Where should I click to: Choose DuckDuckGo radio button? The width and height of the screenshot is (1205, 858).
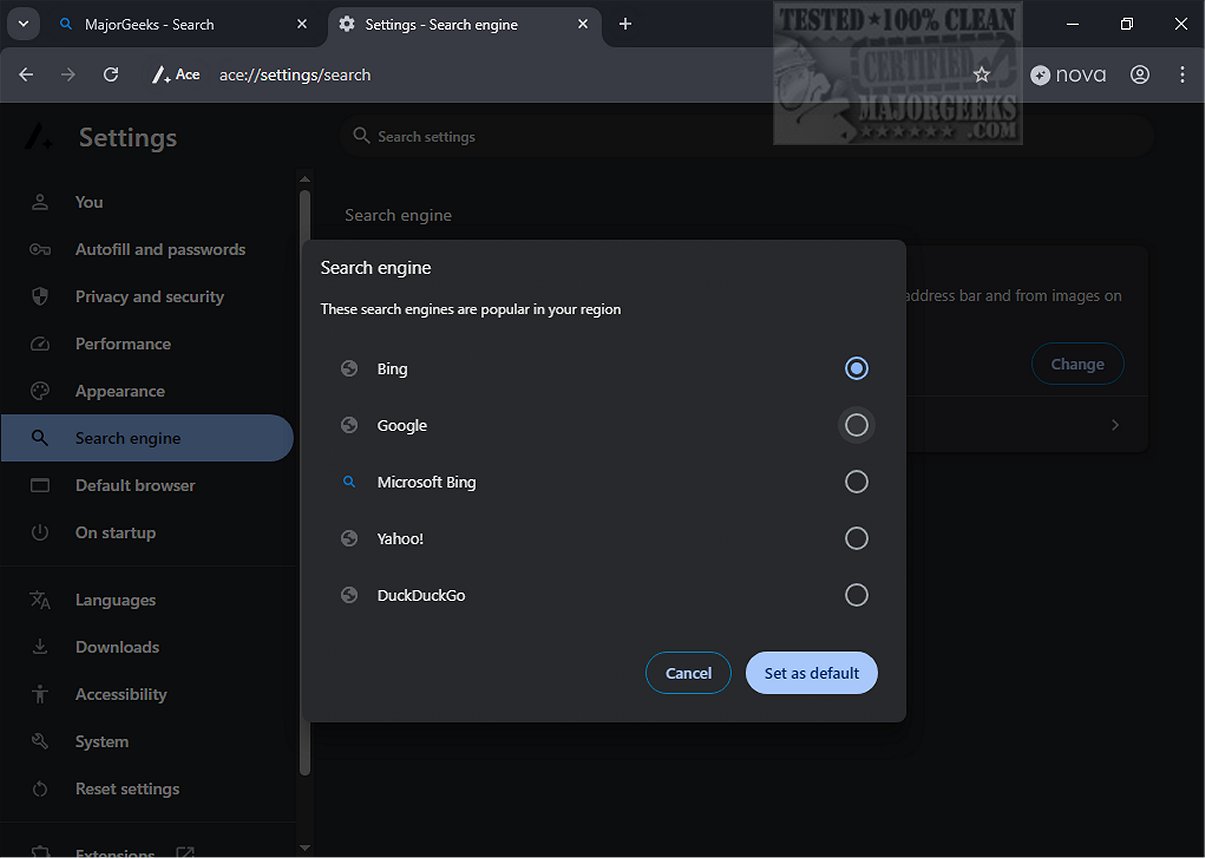pyautogui.click(x=856, y=595)
